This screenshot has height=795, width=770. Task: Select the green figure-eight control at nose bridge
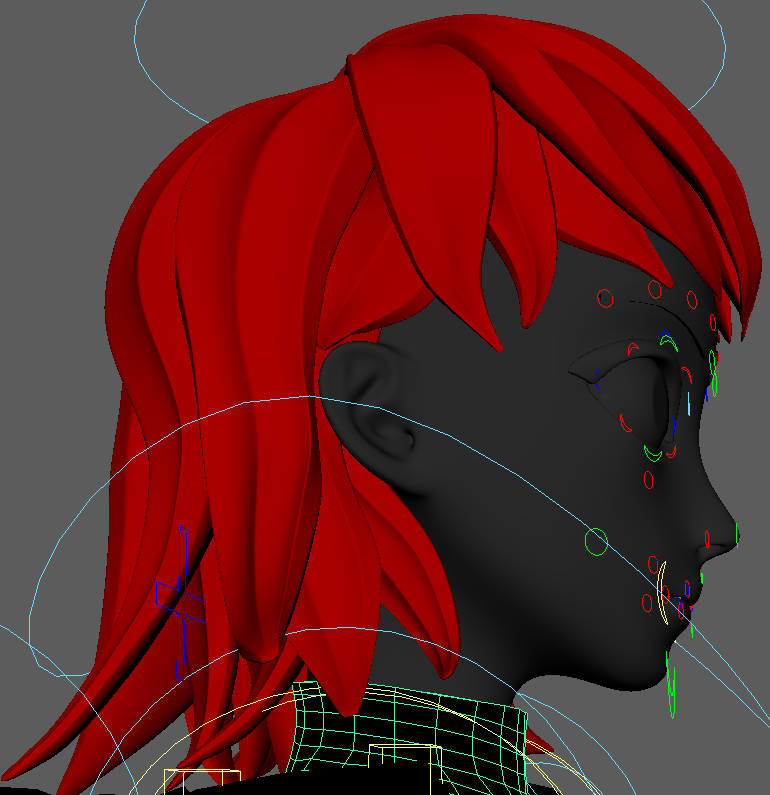click(713, 373)
